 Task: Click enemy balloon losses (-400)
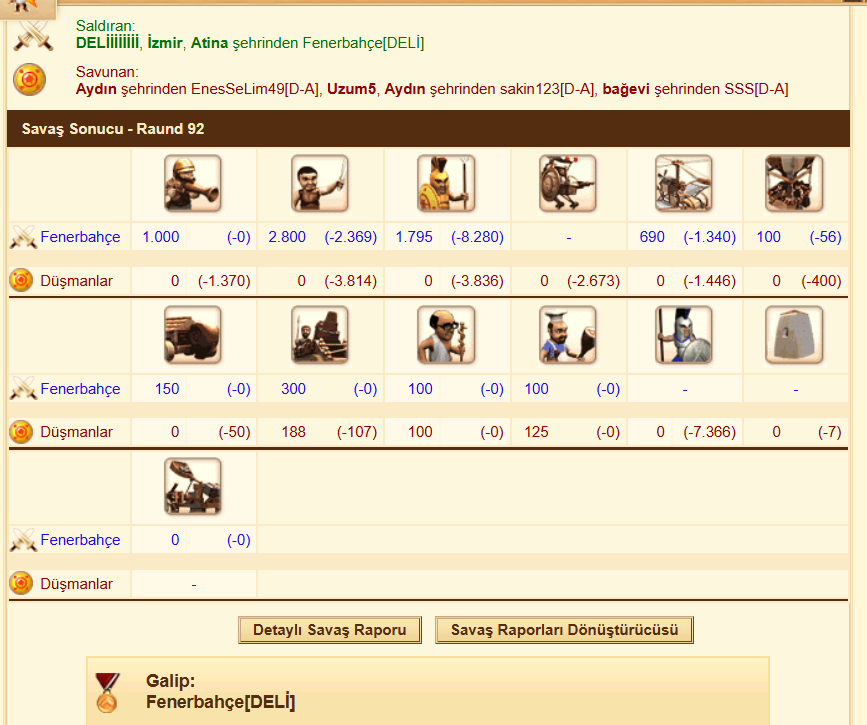coord(821,281)
